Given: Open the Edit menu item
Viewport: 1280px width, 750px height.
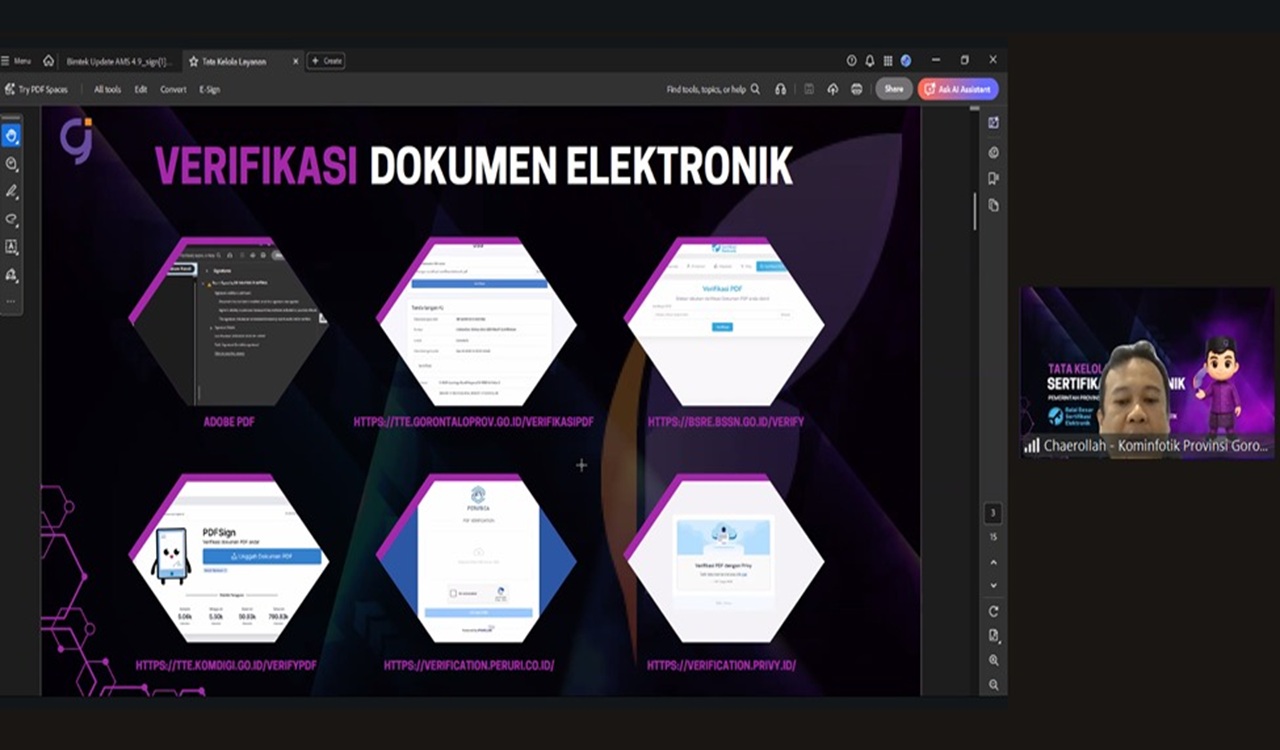Looking at the screenshot, I should (141, 89).
